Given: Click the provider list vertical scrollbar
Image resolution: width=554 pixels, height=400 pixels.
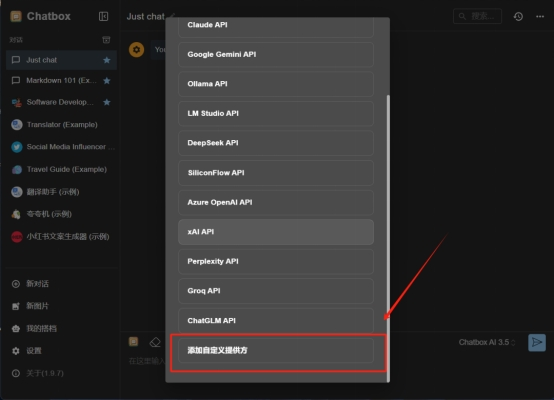Looking at the screenshot, I should (x=388, y=238).
